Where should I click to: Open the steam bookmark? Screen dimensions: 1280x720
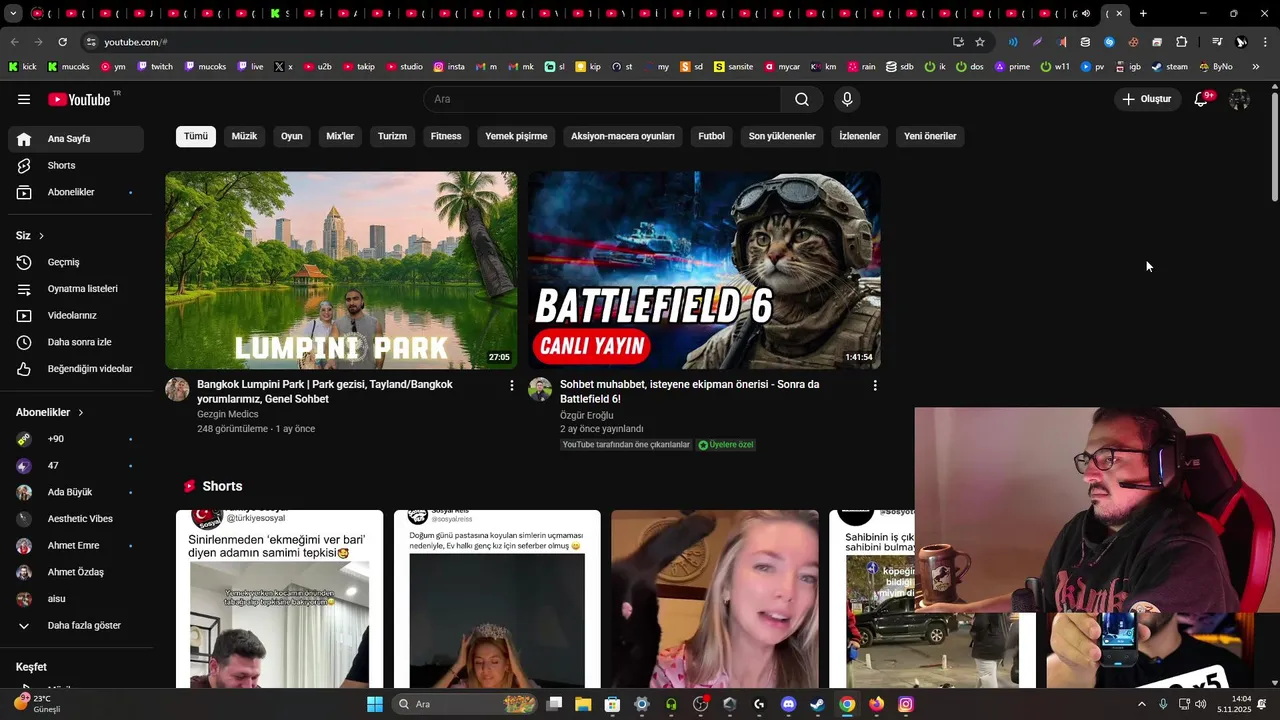tap(1169, 67)
